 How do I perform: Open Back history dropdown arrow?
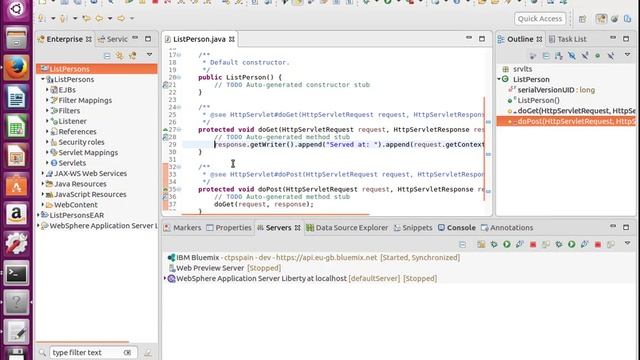110,18
